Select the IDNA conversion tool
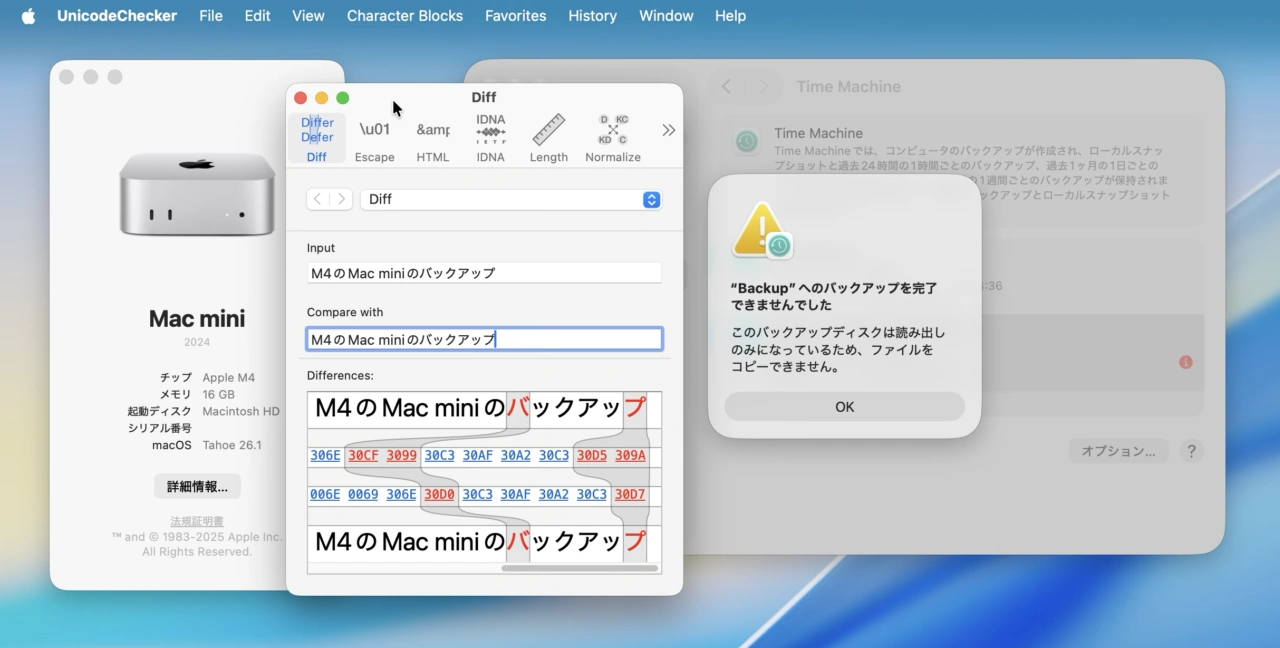 click(x=490, y=137)
